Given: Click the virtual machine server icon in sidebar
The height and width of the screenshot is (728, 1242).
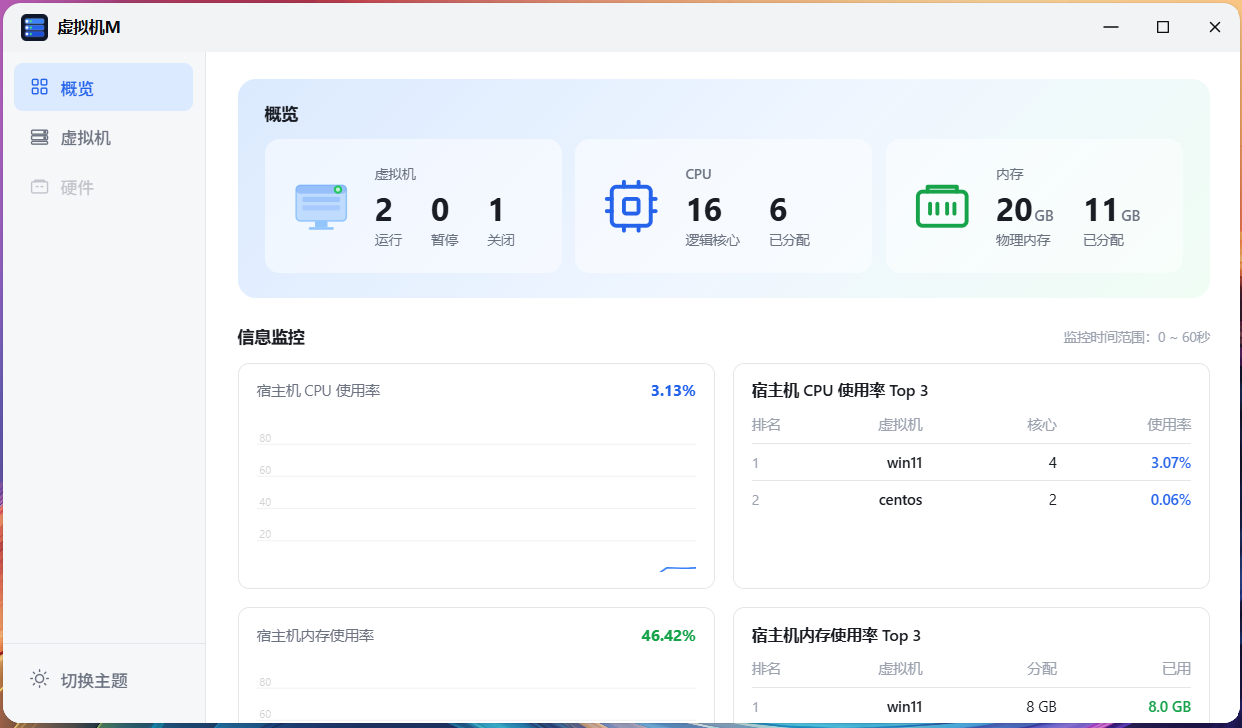Looking at the screenshot, I should click(x=40, y=137).
